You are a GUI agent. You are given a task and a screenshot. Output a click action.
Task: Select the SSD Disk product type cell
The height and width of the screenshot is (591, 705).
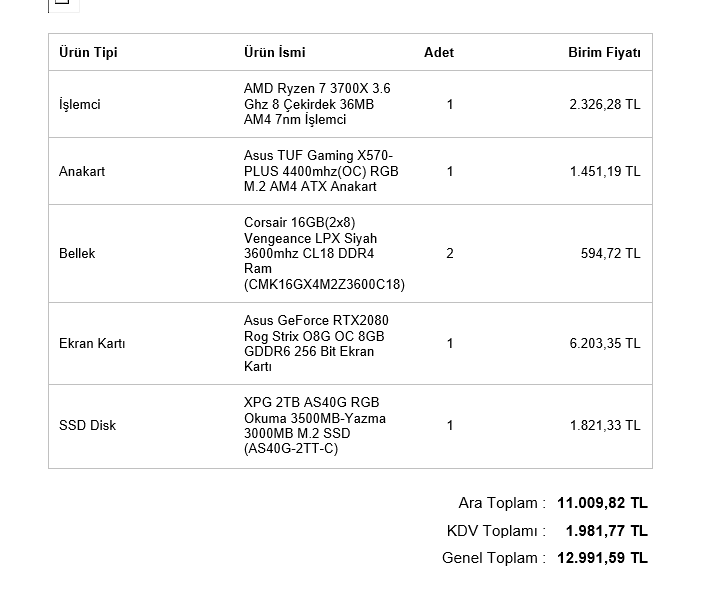coord(88,425)
